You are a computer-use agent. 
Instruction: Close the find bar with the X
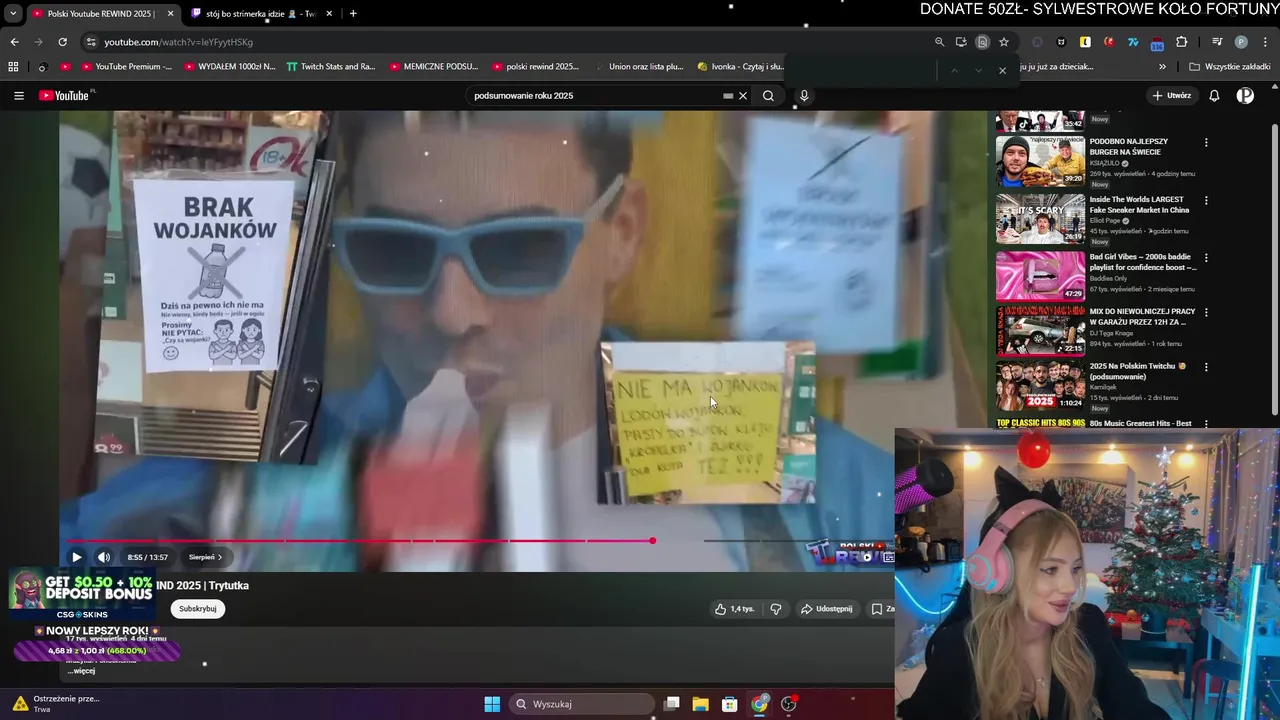pyautogui.click(x=1002, y=70)
